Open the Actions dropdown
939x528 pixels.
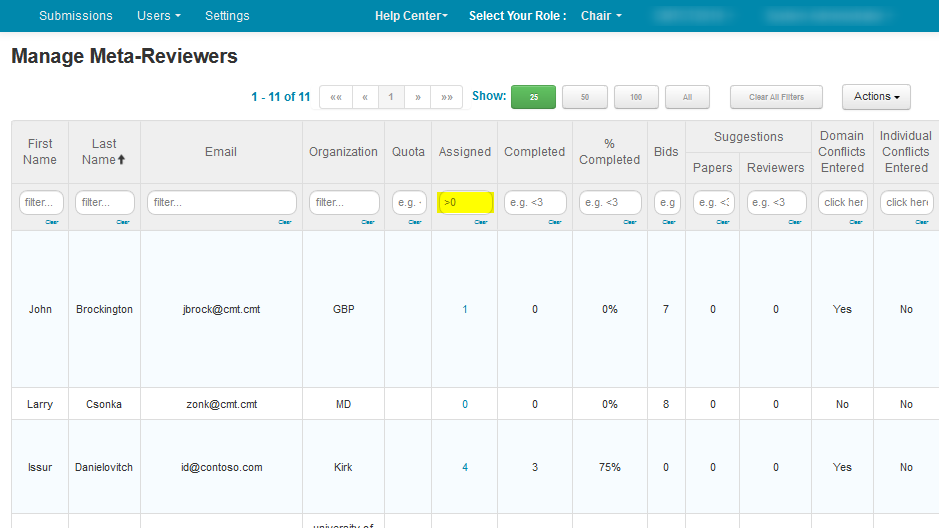876,96
